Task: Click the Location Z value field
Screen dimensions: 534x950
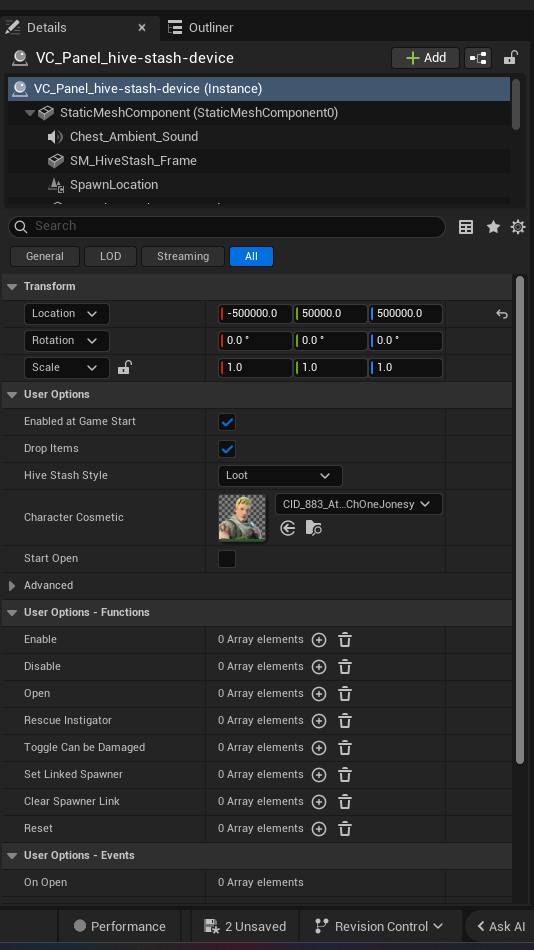Action: (x=406, y=314)
